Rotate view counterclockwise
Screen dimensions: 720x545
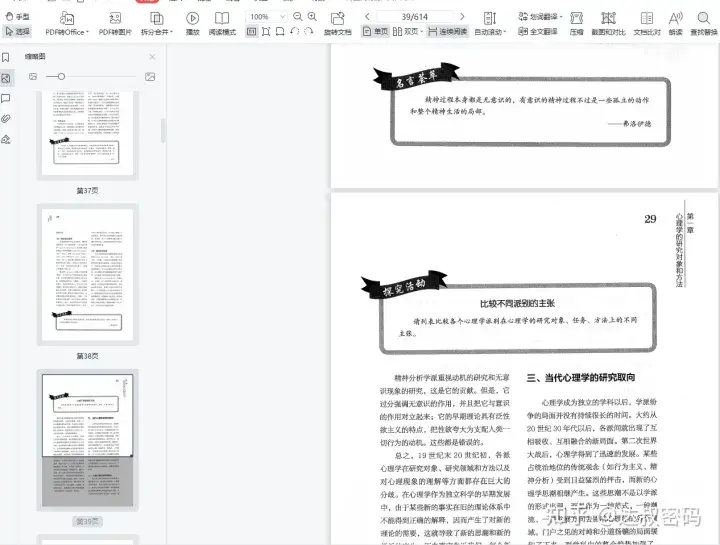click(x=295, y=31)
